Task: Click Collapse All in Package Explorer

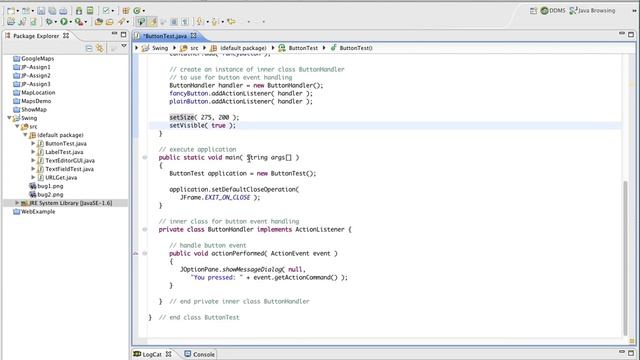Action: point(89,48)
